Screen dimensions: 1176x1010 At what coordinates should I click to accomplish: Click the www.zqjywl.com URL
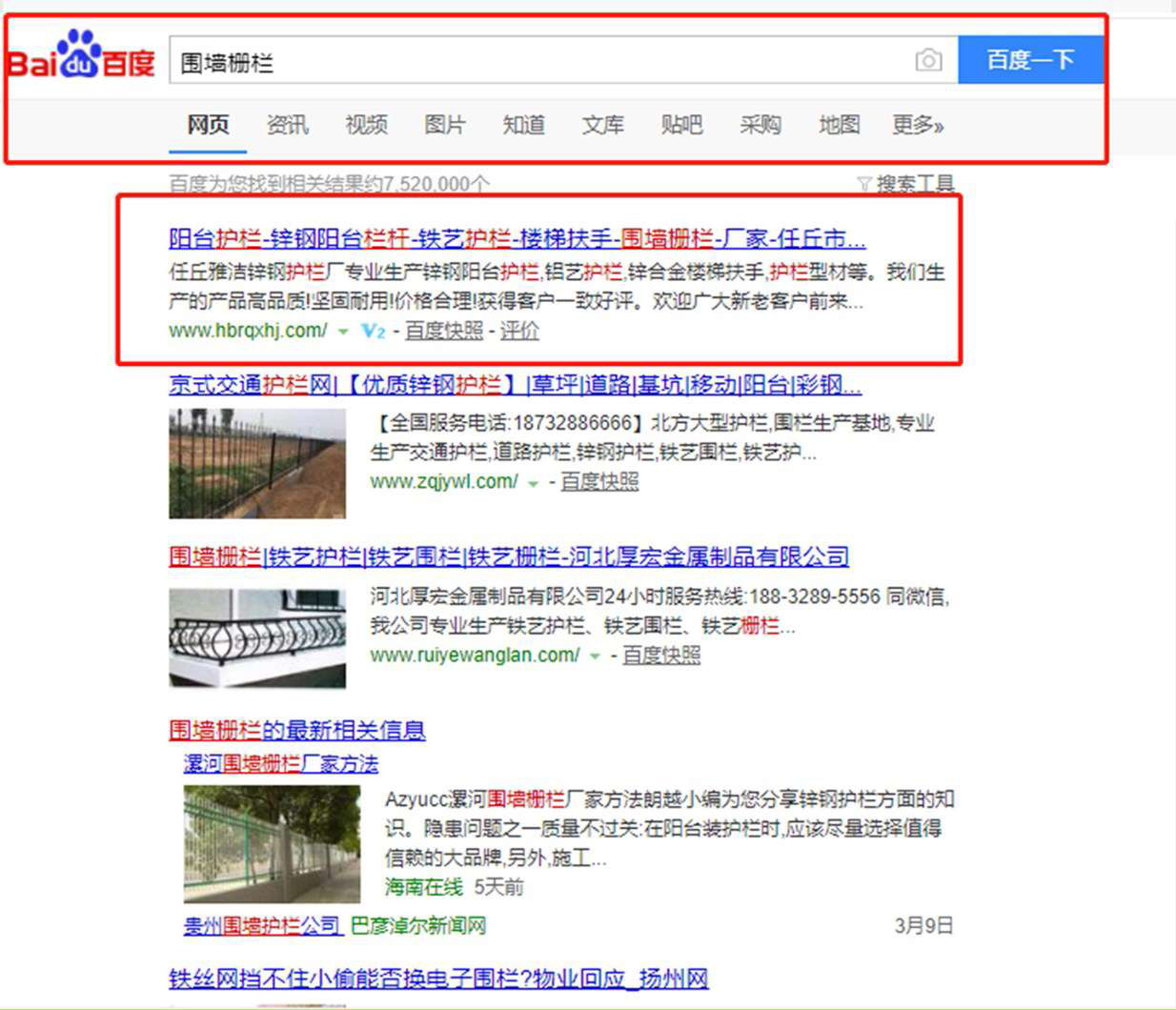[444, 482]
